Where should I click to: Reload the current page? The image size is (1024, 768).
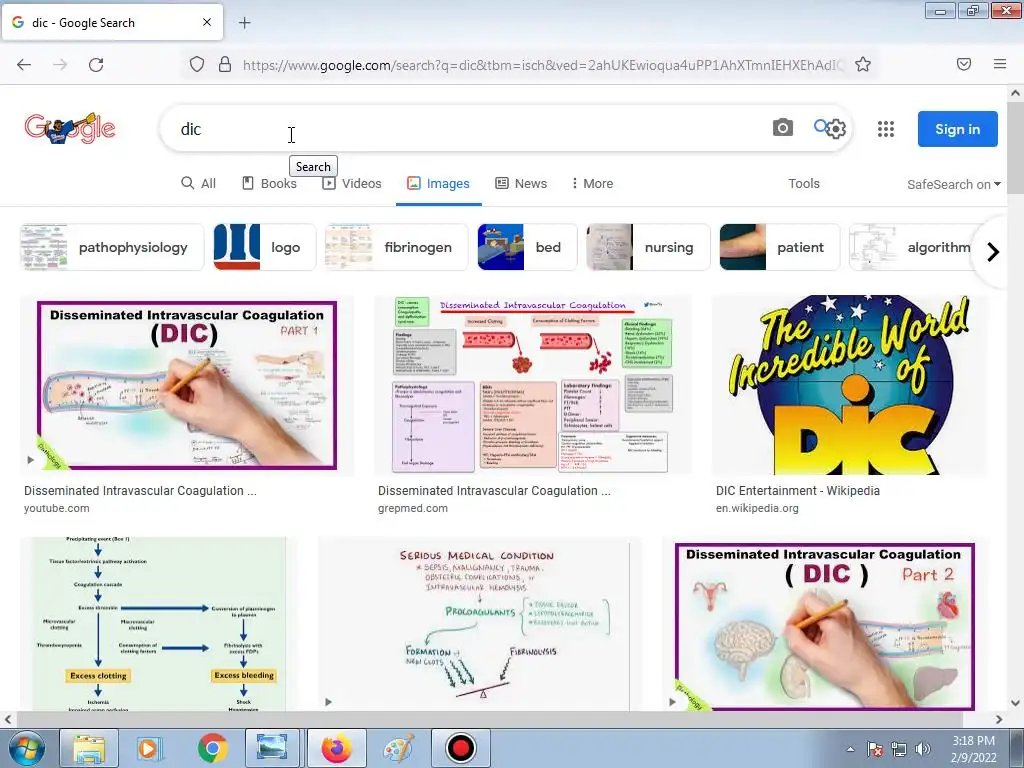[96, 64]
